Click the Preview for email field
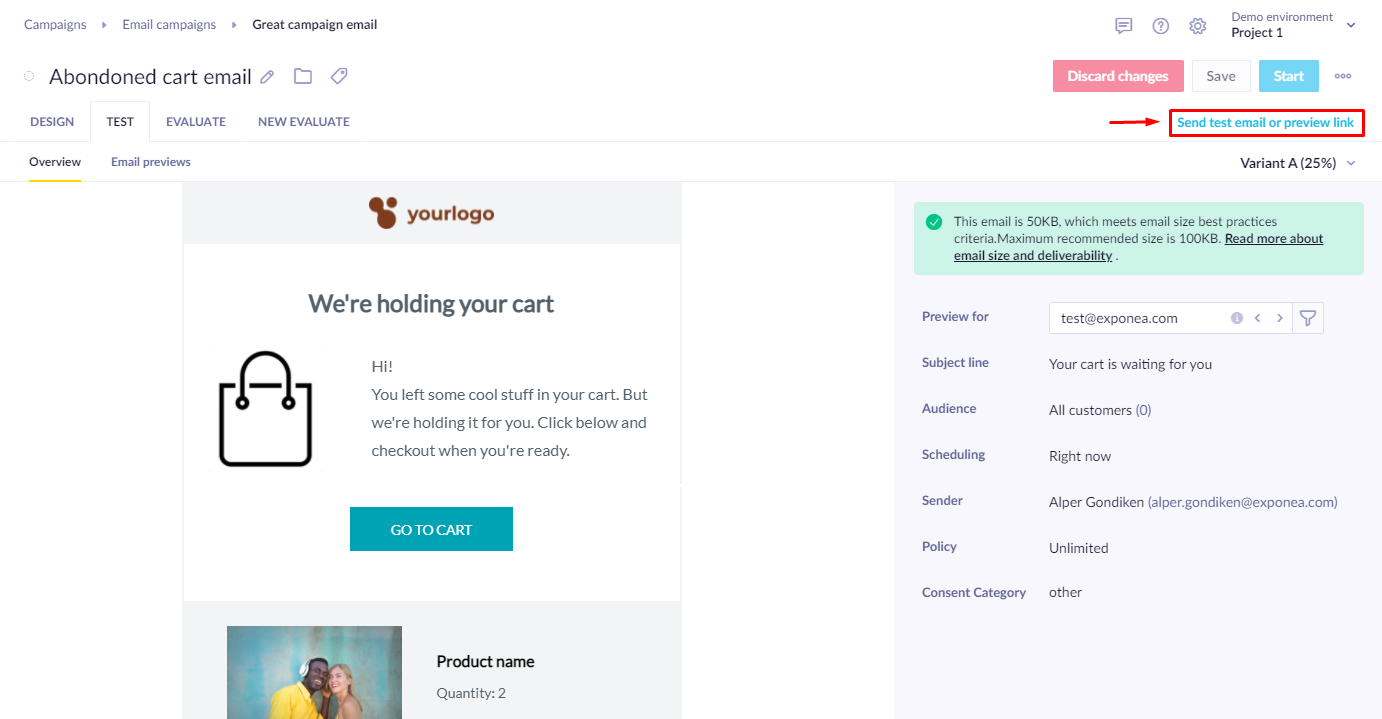 click(x=1171, y=318)
